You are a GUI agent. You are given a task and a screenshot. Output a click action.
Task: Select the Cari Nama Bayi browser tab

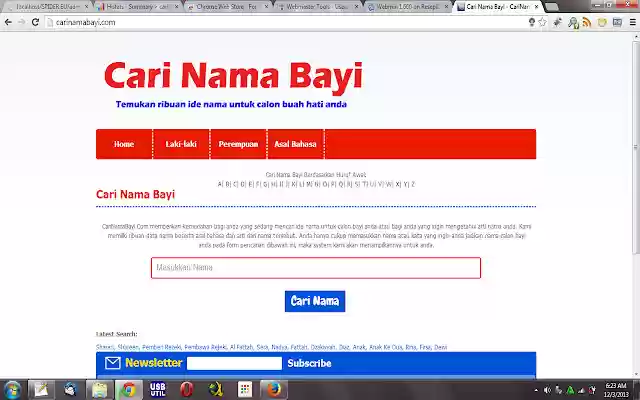tap(497, 7)
